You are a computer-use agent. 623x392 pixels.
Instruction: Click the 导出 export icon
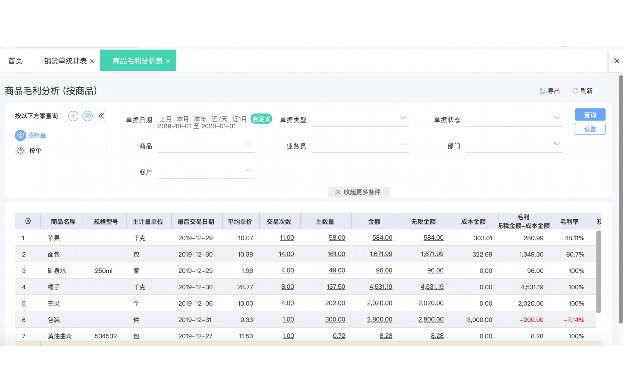(542, 91)
